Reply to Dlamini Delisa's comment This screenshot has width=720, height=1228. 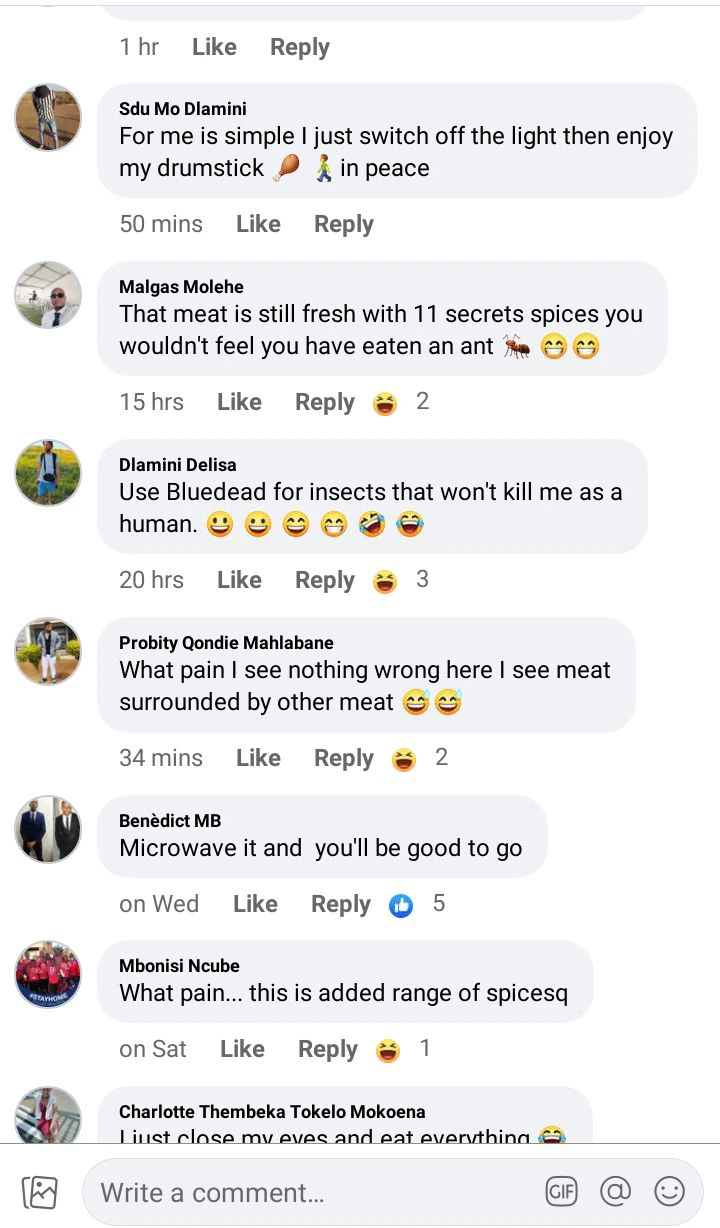pos(324,580)
